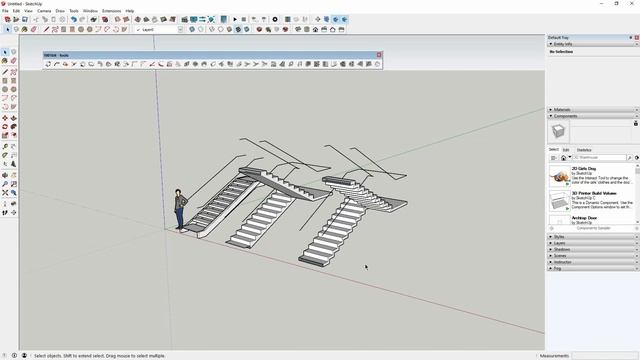Expand the Layers panel

pyautogui.click(x=551, y=243)
